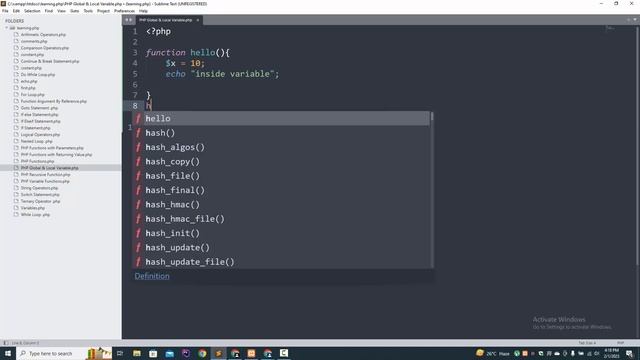
Task: Open While Loop.php in sidebar
Action: [35, 215]
